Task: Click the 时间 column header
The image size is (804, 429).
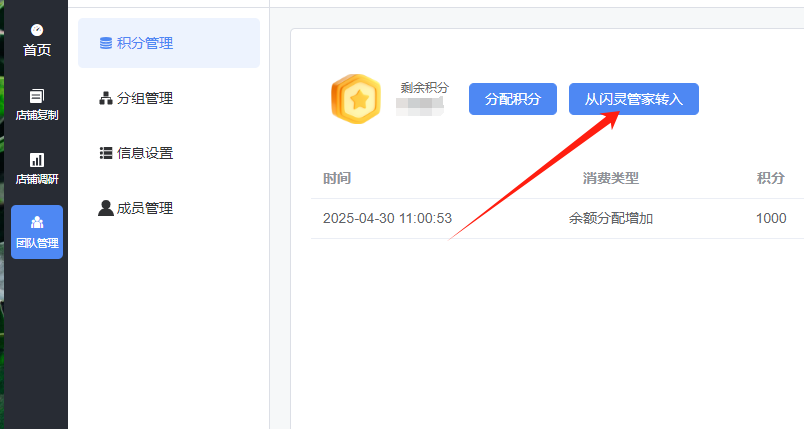Action: 337,178
